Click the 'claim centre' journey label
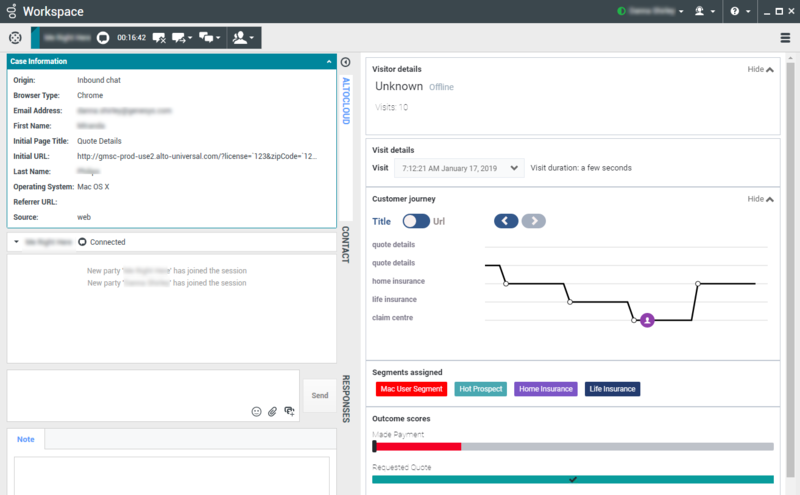 (392, 317)
